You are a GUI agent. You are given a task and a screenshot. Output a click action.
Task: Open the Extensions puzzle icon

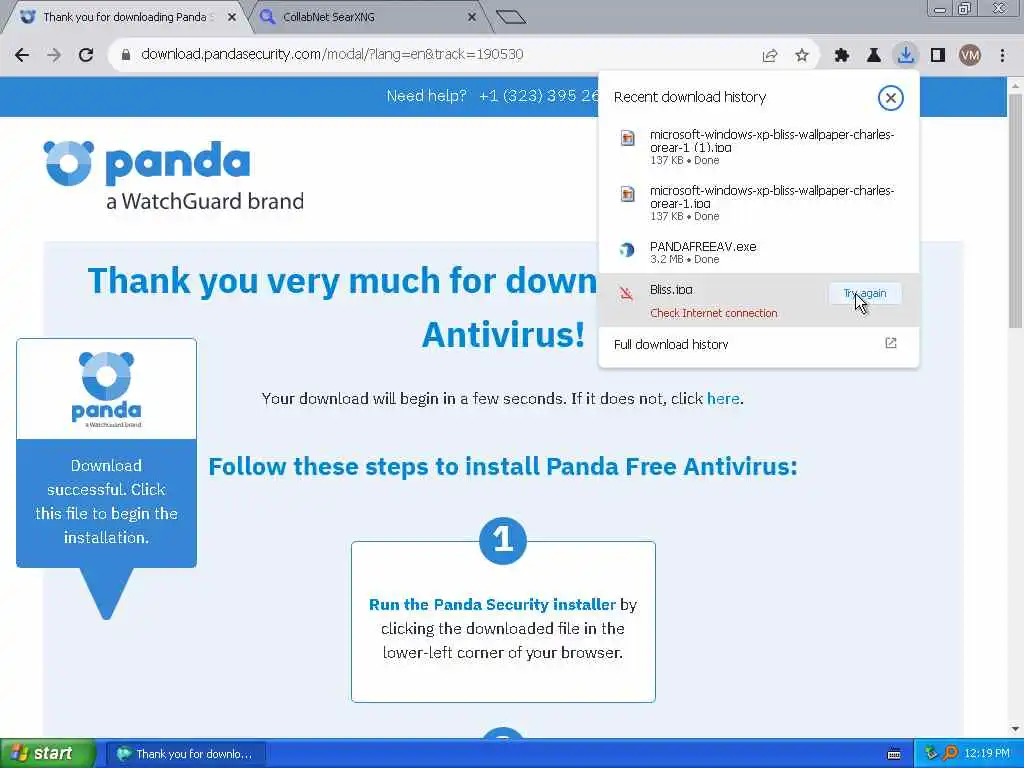[x=842, y=56]
